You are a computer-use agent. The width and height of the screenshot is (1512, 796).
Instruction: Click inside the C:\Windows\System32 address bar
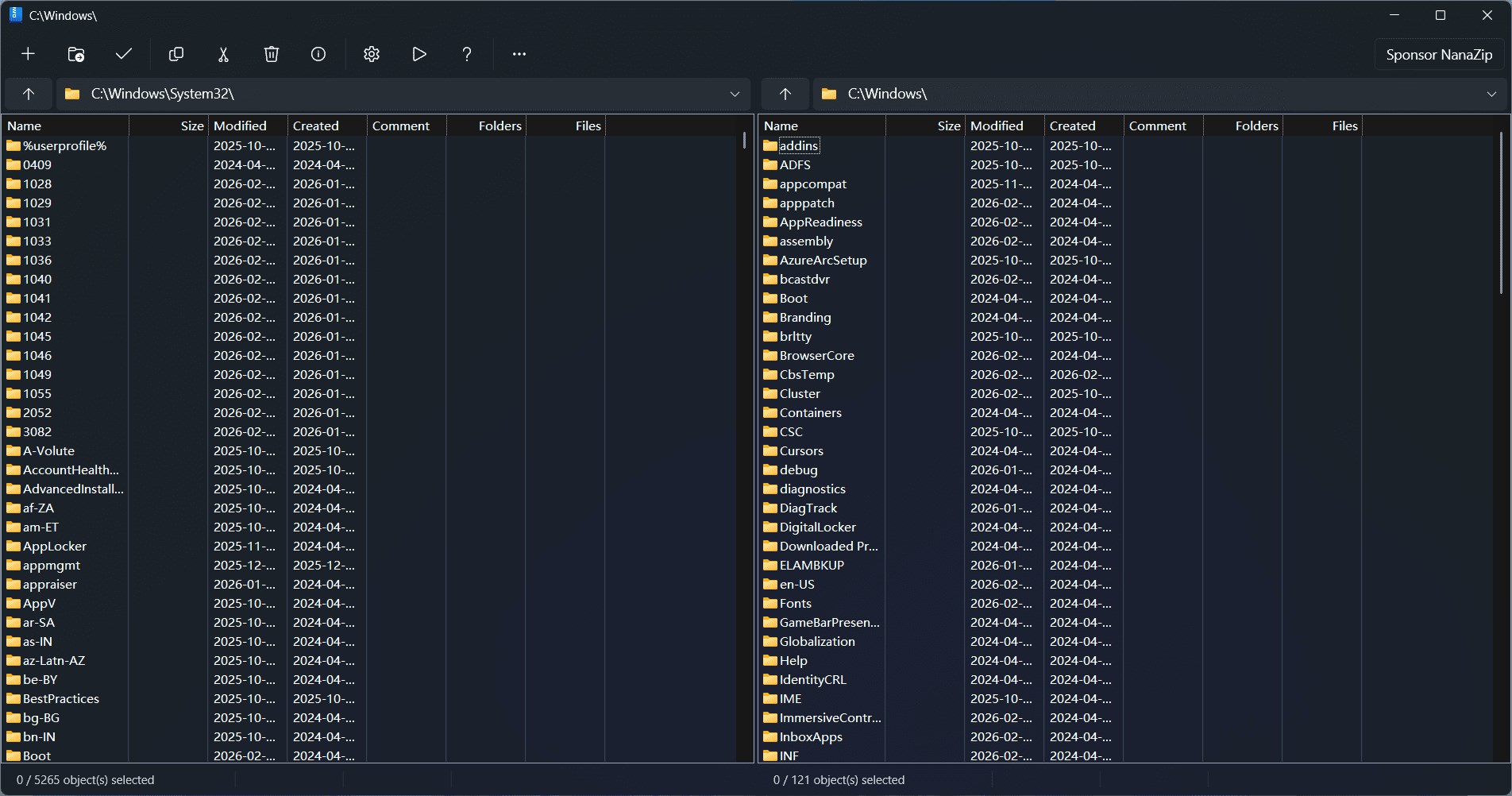tap(318, 94)
